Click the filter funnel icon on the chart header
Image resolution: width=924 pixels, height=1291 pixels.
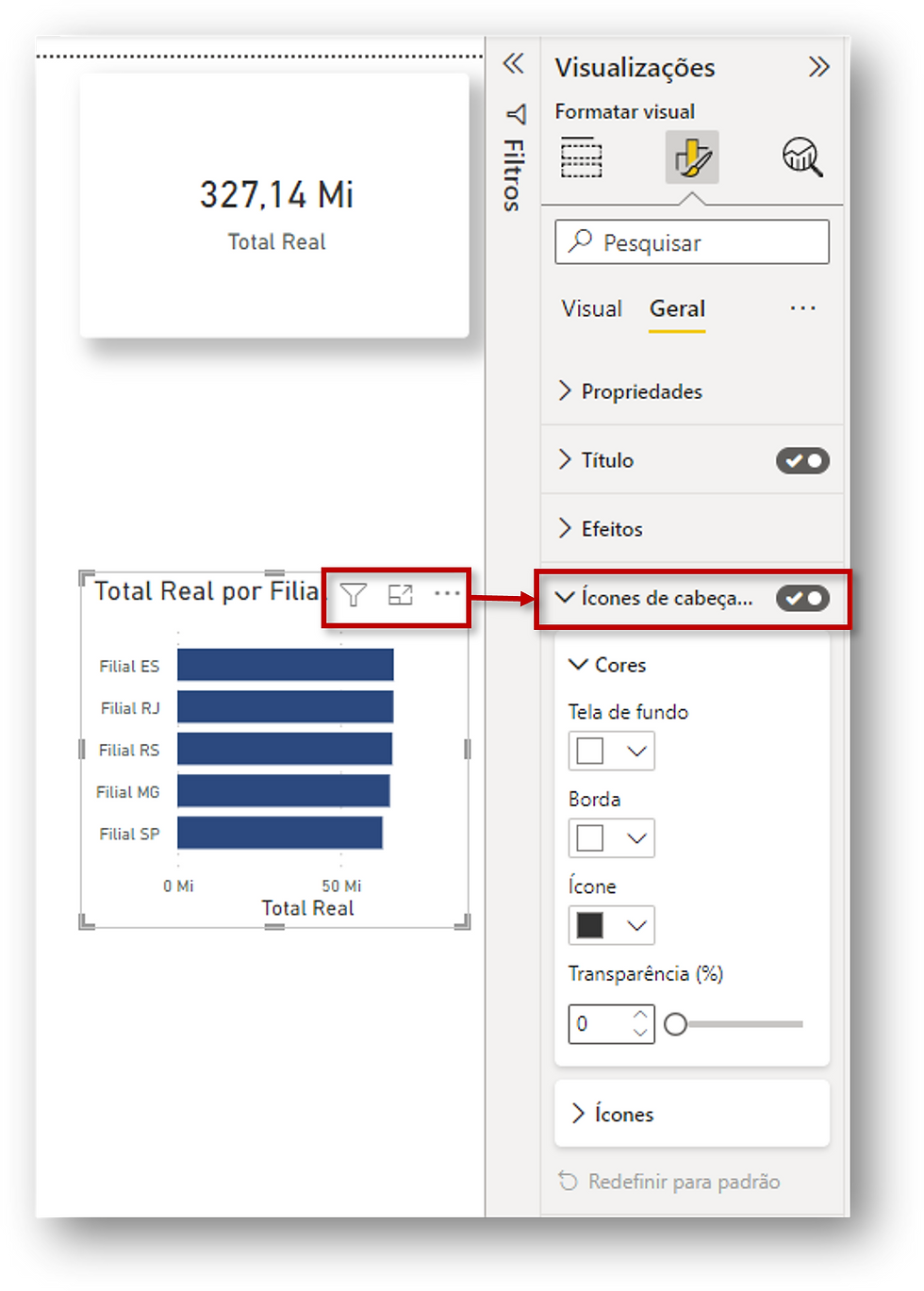354,595
